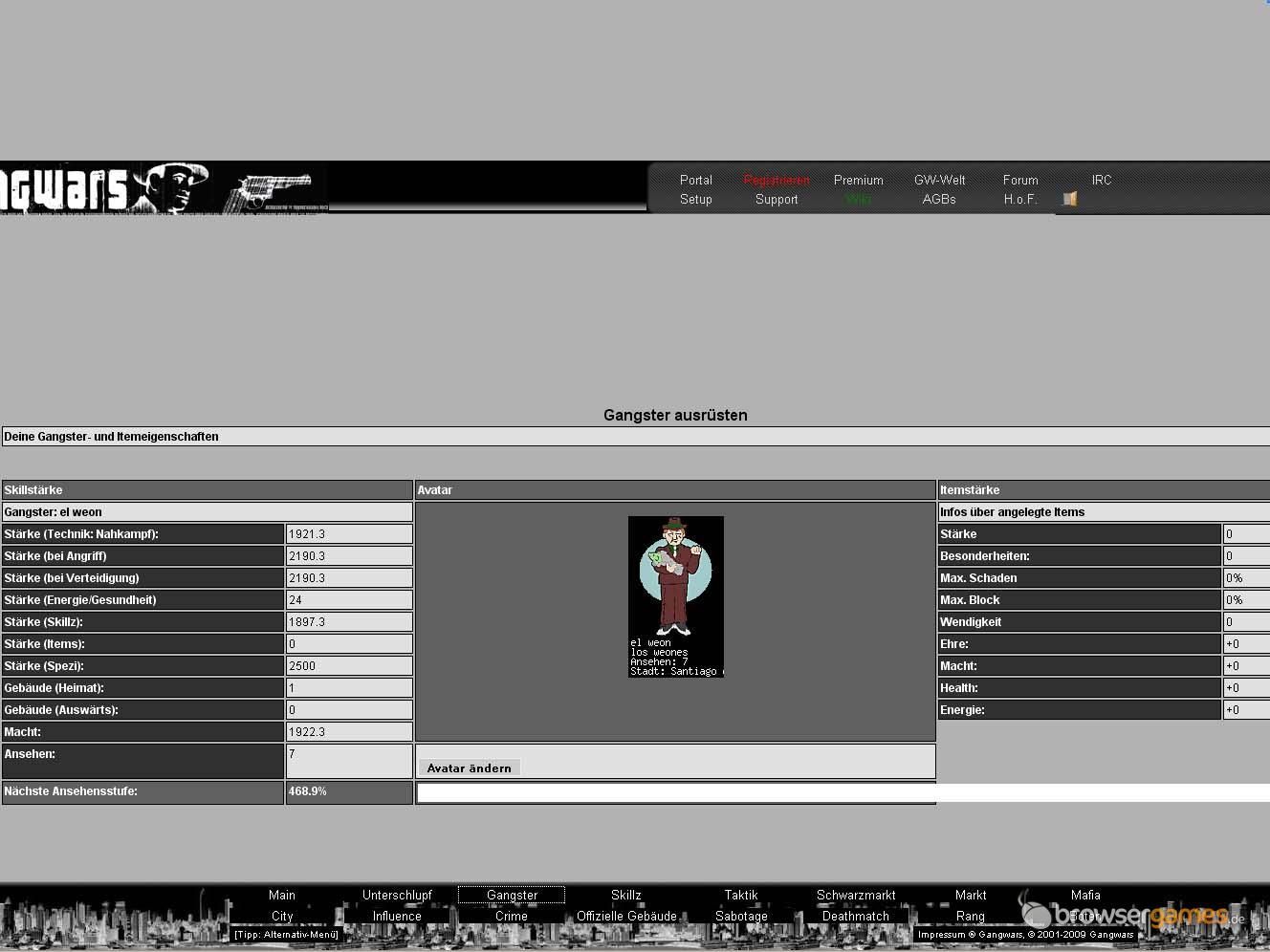This screenshot has height=952, width=1270.
Task: Open the Premium page
Action: click(859, 180)
